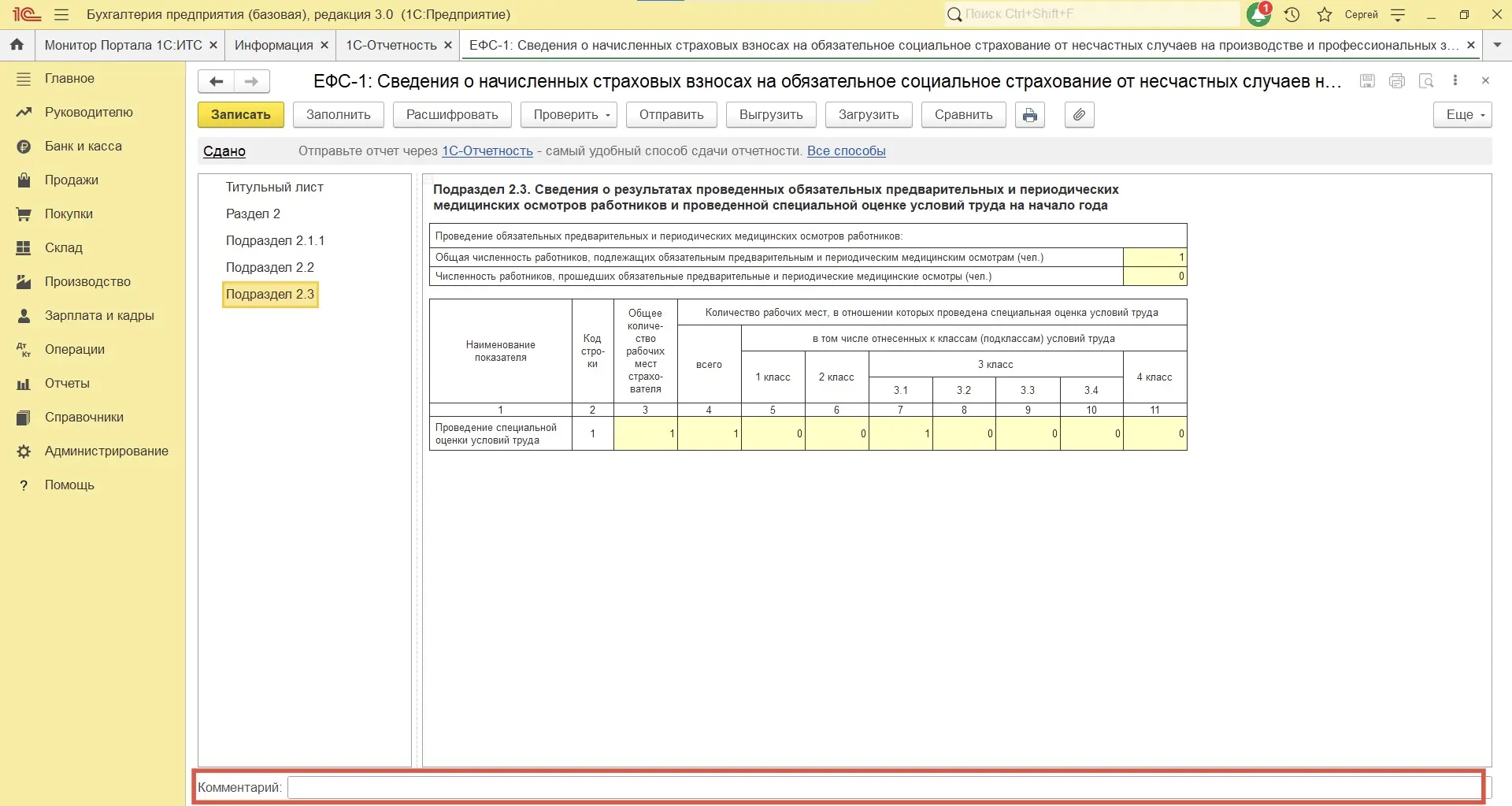Screen dimensions: 1512x806
Task: Open the Зарплата и кадры section
Action: pos(99,316)
